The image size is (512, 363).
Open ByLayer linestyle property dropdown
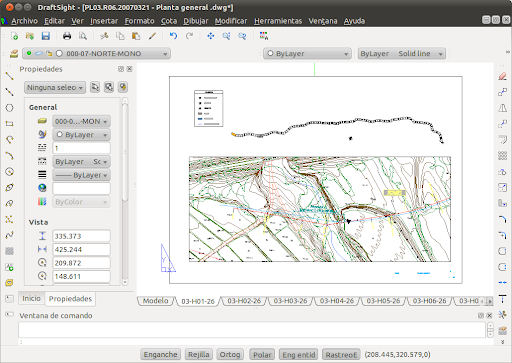click(81, 162)
